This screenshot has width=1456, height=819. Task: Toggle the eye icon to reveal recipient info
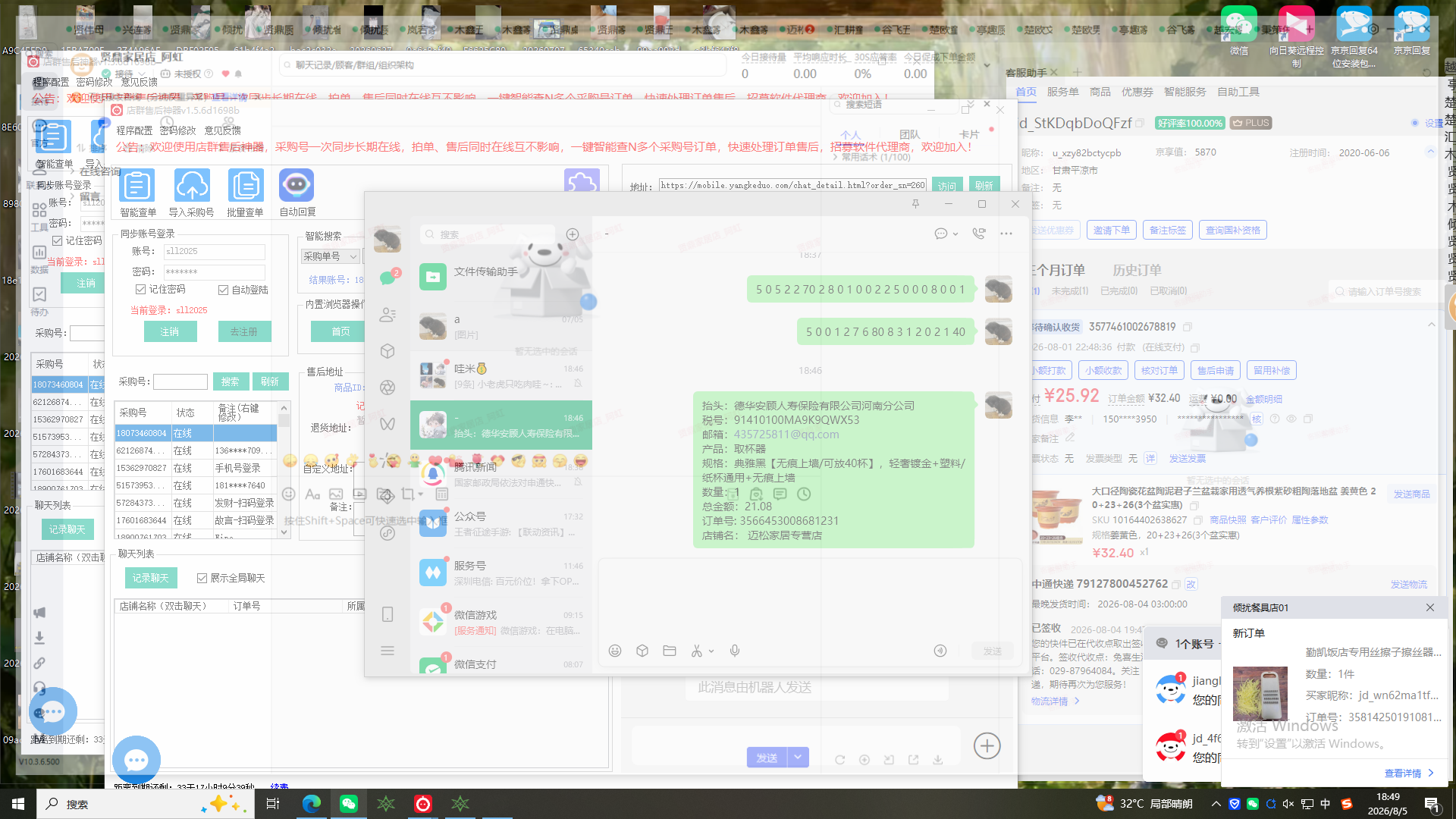(1291, 419)
